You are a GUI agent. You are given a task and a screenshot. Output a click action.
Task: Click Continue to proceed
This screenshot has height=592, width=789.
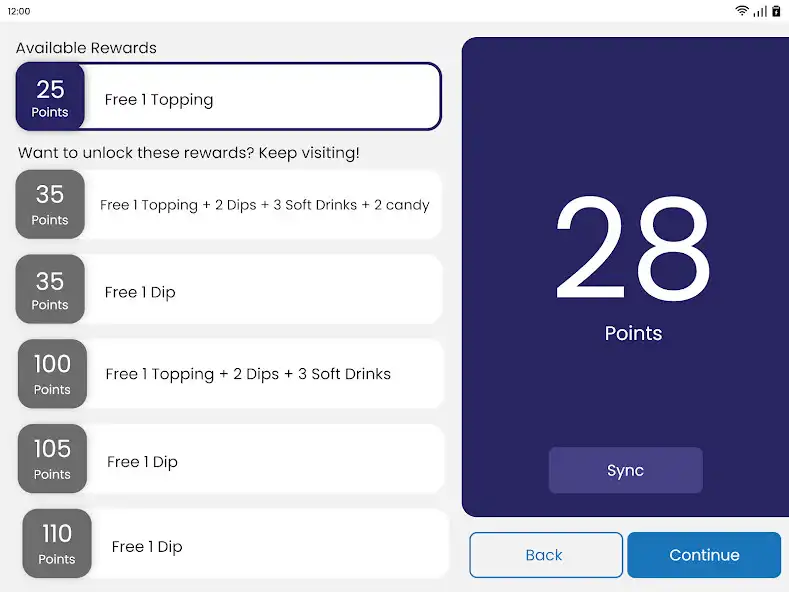click(704, 555)
